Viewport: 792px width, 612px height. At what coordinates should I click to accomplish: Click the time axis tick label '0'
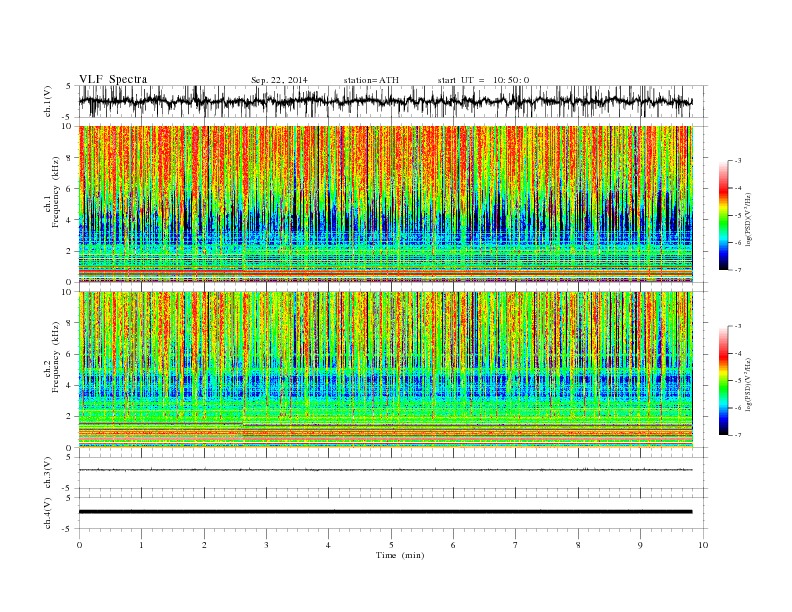(x=79, y=545)
